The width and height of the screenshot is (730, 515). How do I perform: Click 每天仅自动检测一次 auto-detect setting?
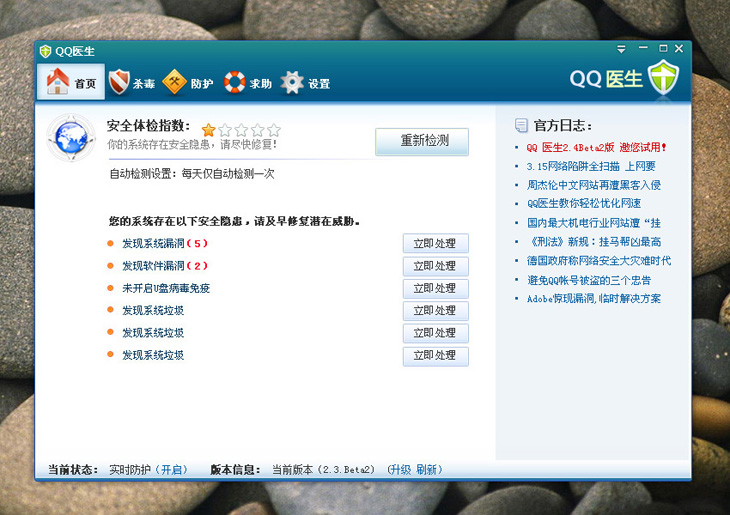(x=228, y=174)
